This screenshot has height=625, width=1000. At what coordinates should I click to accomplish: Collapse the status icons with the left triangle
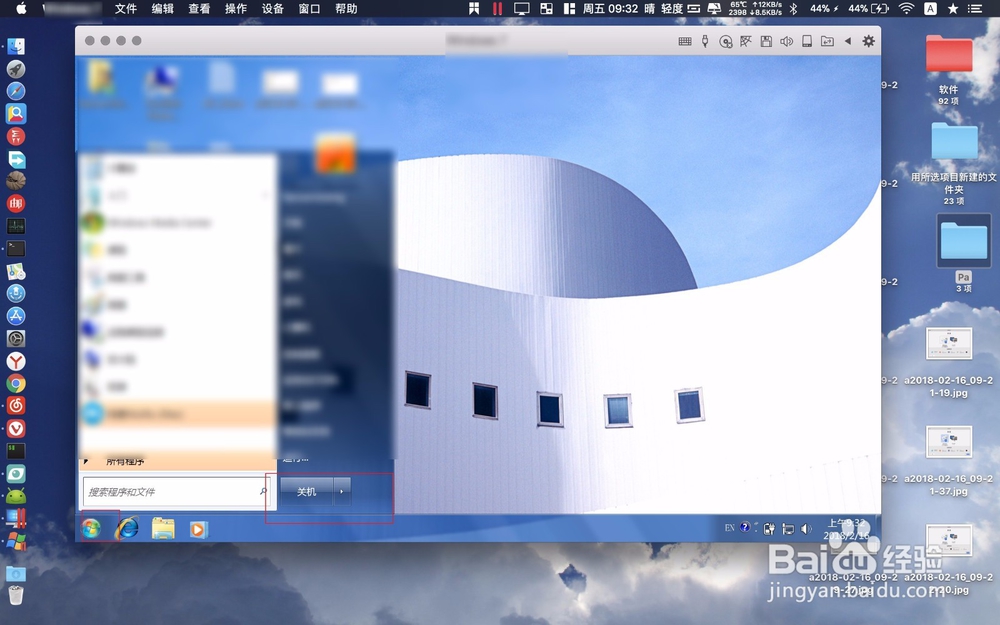point(848,41)
